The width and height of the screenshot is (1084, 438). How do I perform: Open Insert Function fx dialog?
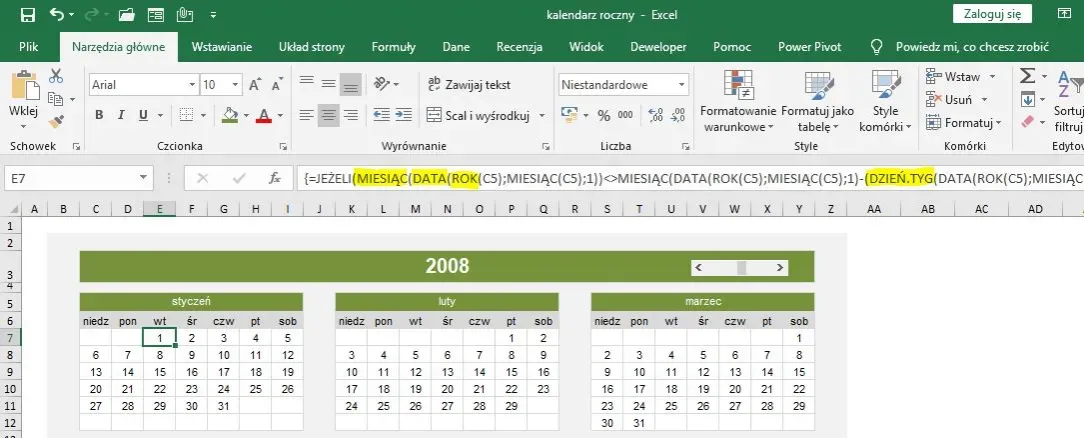[275, 178]
